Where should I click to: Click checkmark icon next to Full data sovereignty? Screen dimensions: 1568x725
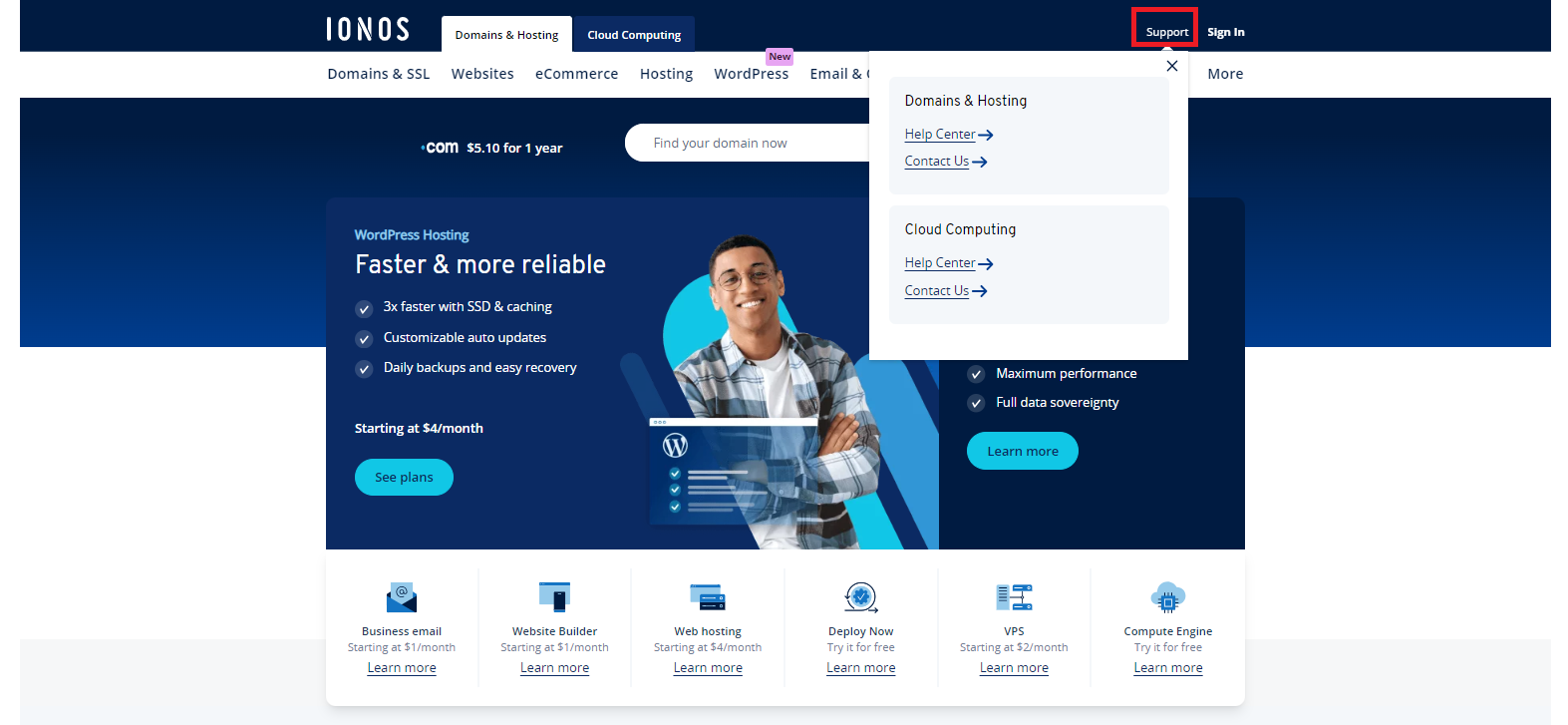(x=977, y=403)
